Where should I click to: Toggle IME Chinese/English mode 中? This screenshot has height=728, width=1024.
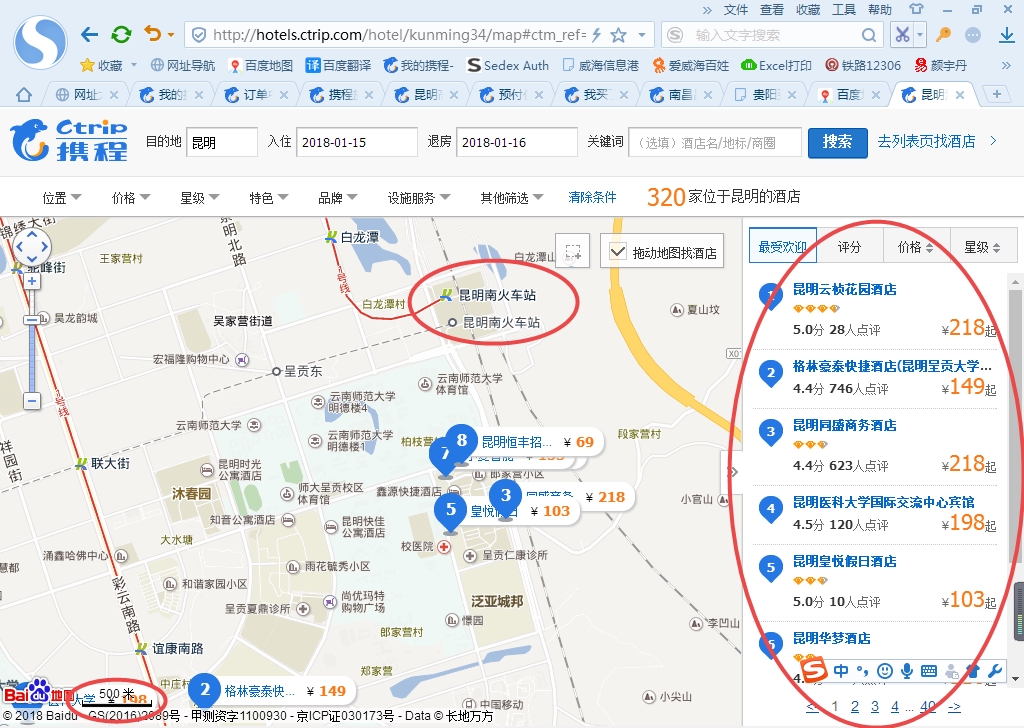pos(841,671)
